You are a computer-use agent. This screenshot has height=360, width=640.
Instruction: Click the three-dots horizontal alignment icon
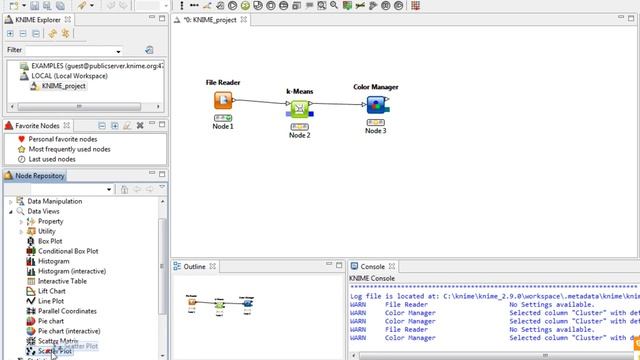point(194,6)
